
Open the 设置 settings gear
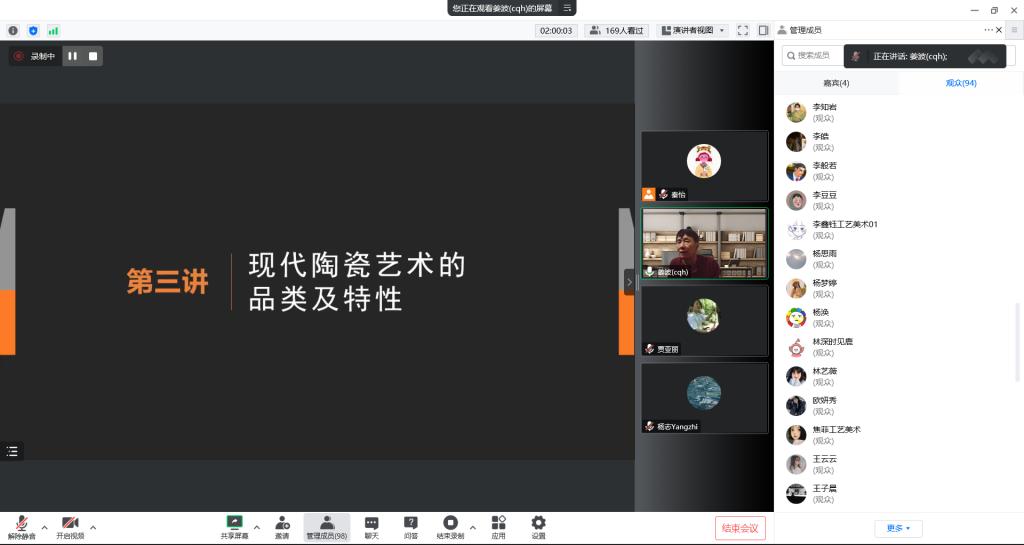(x=538, y=526)
